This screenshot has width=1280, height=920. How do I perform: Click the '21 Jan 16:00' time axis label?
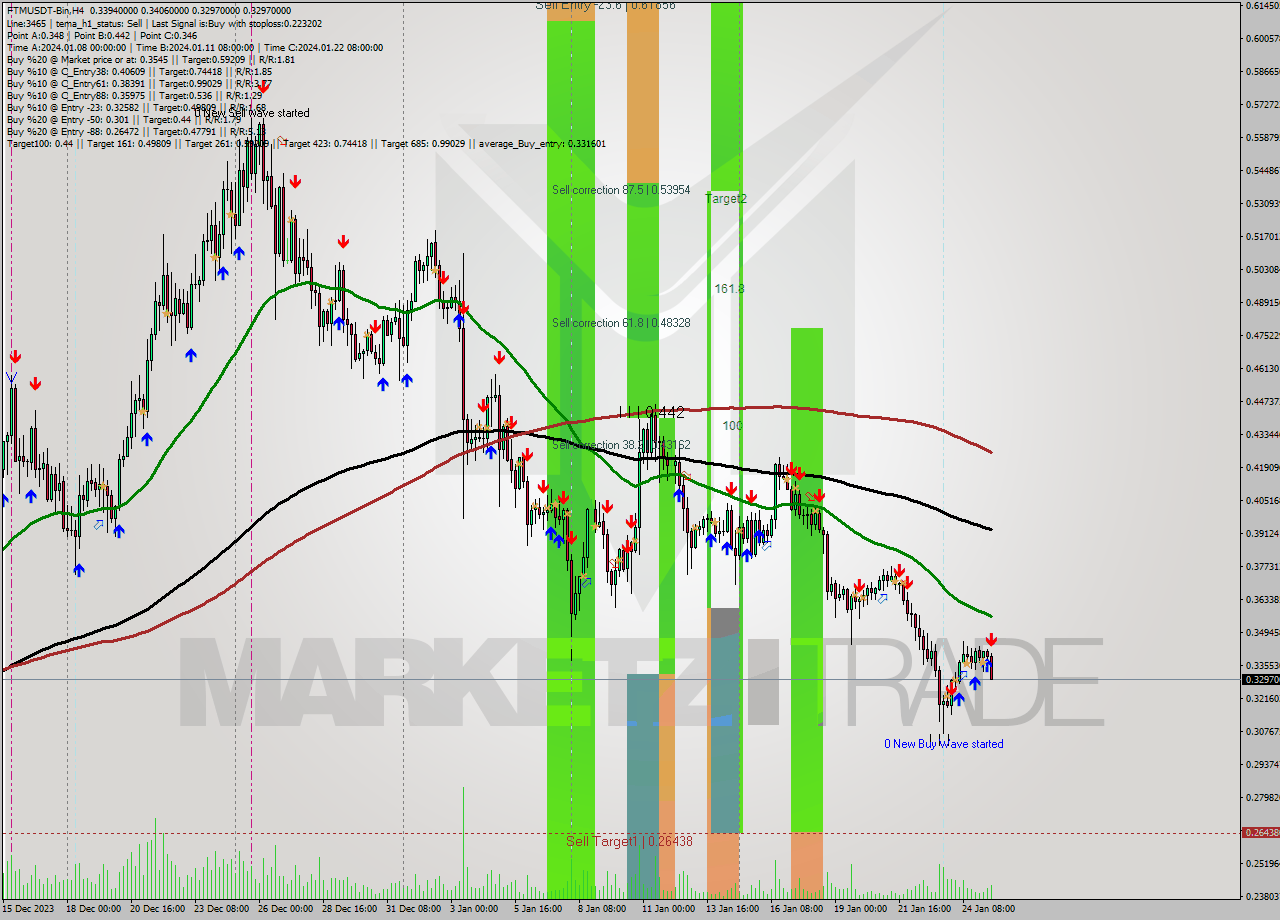pos(924,909)
